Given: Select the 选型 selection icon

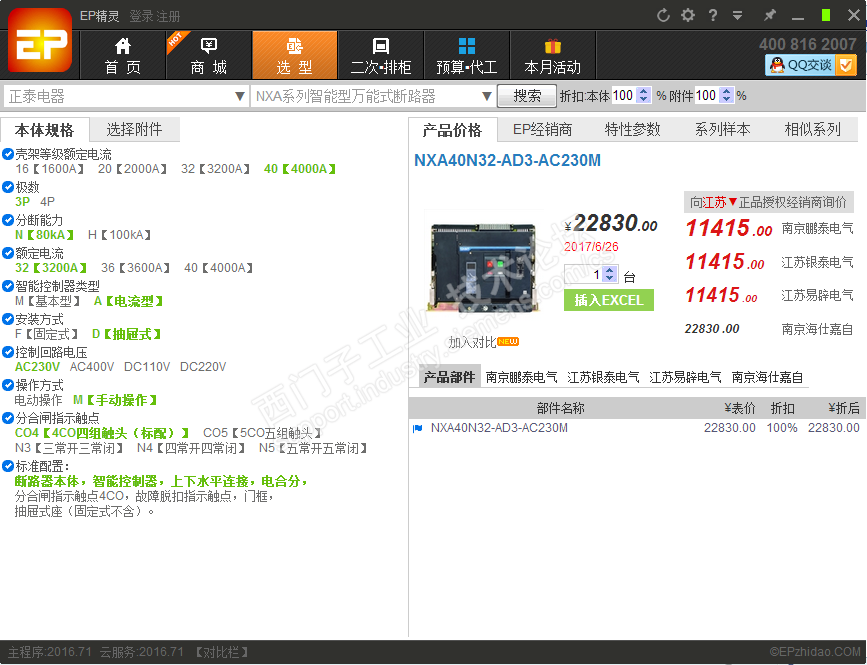Looking at the screenshot, I should pos(294,45).
